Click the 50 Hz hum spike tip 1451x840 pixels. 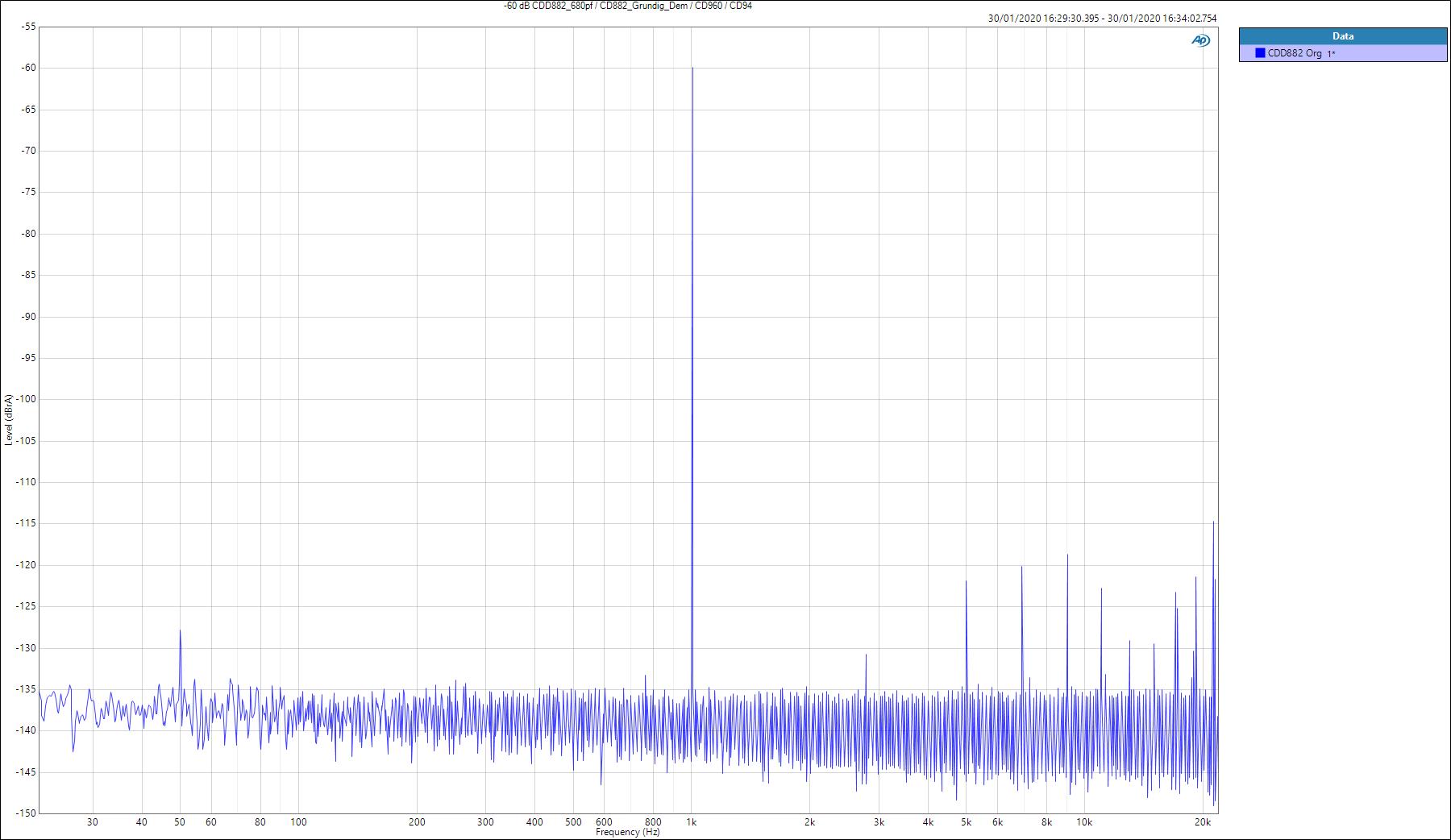tap(180, 631)
